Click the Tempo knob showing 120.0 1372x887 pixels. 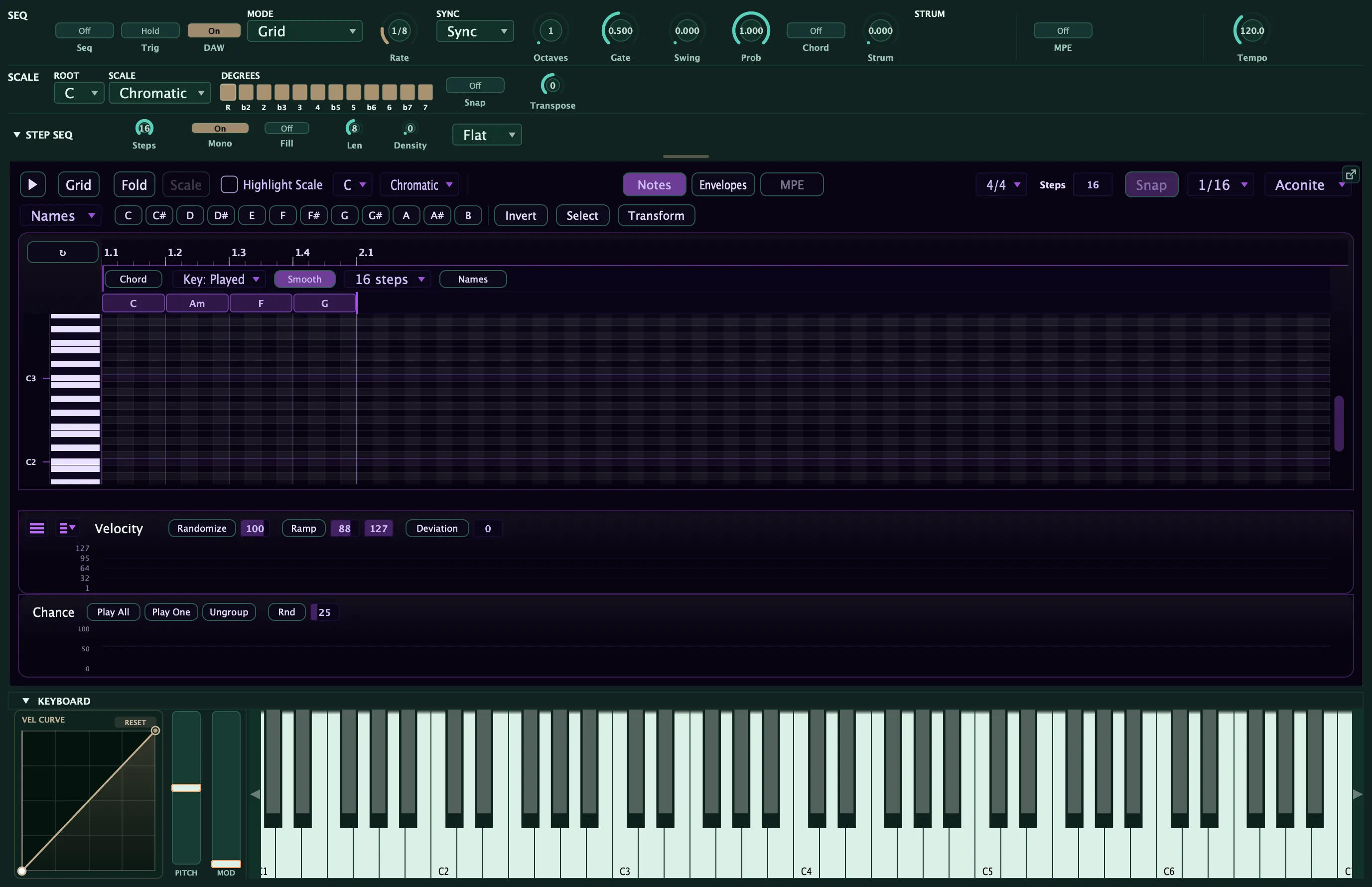click(1251, 31)
